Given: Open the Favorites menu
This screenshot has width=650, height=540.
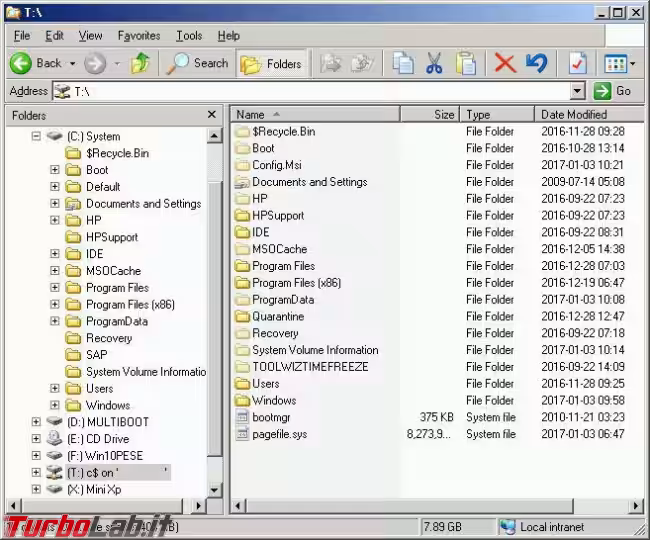Looking at the screenshot, I should (139, 36).
